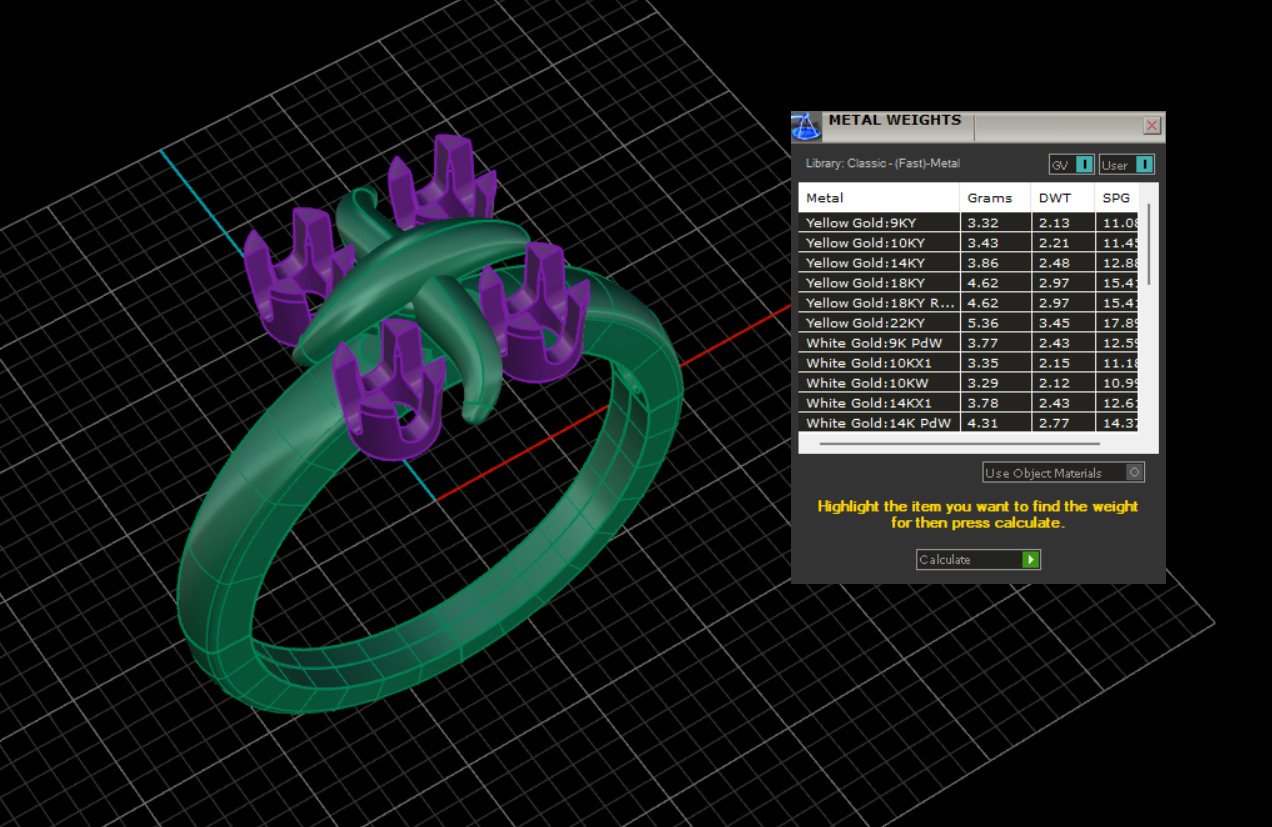Select the Yellow Gold:14KY row
The height and width of the screenshot is (827, 1272).
[x=968, y=263]
